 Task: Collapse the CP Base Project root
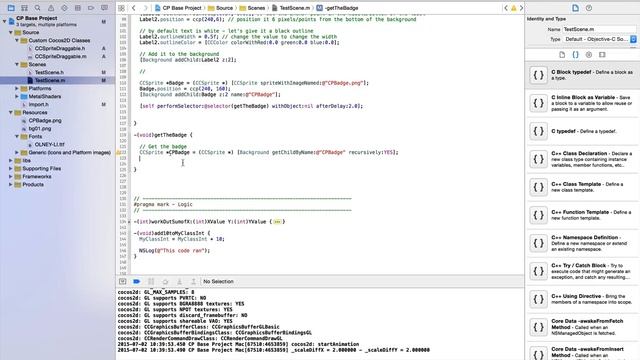coord(4,21)
